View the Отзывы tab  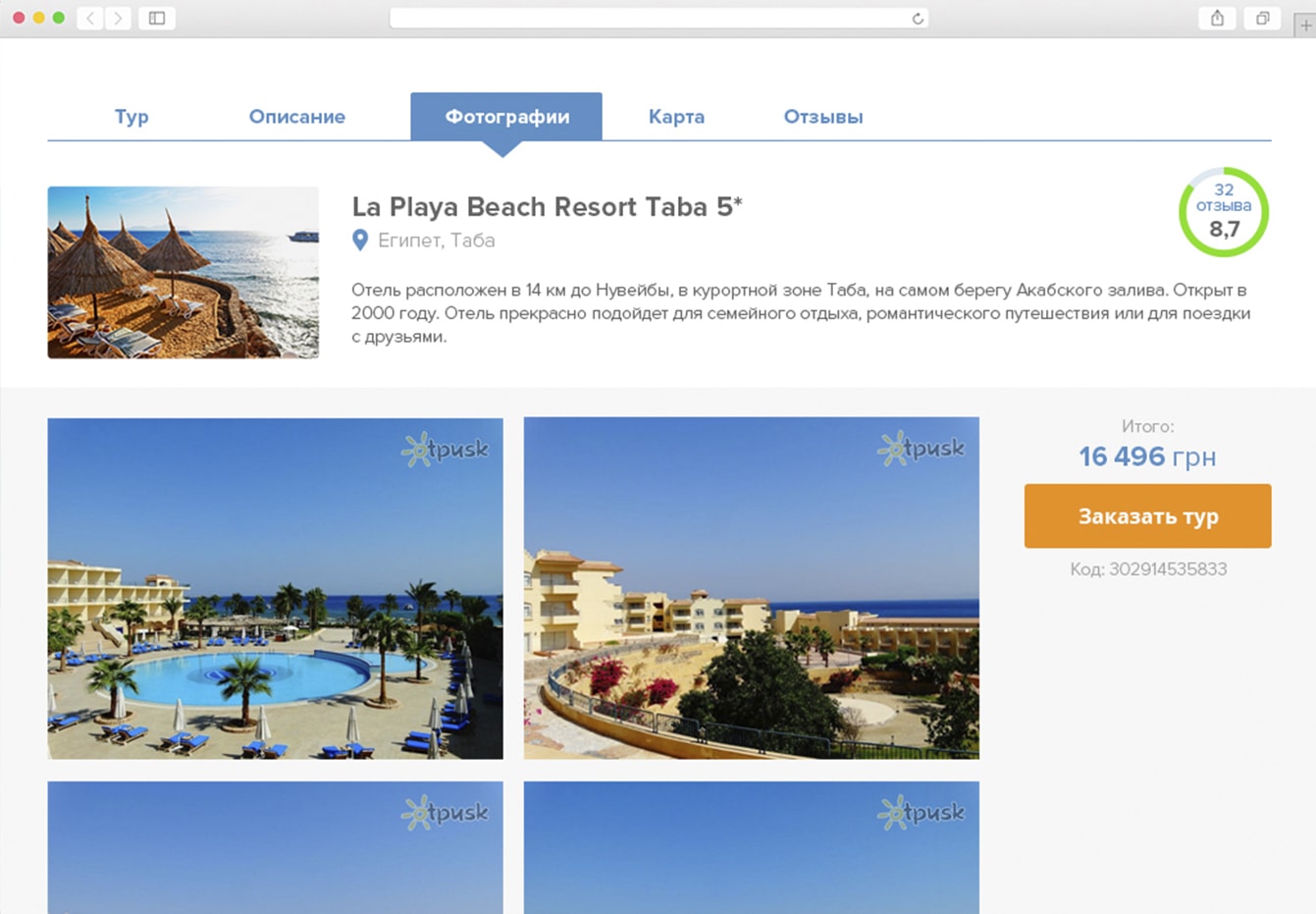tap(823, 117)
